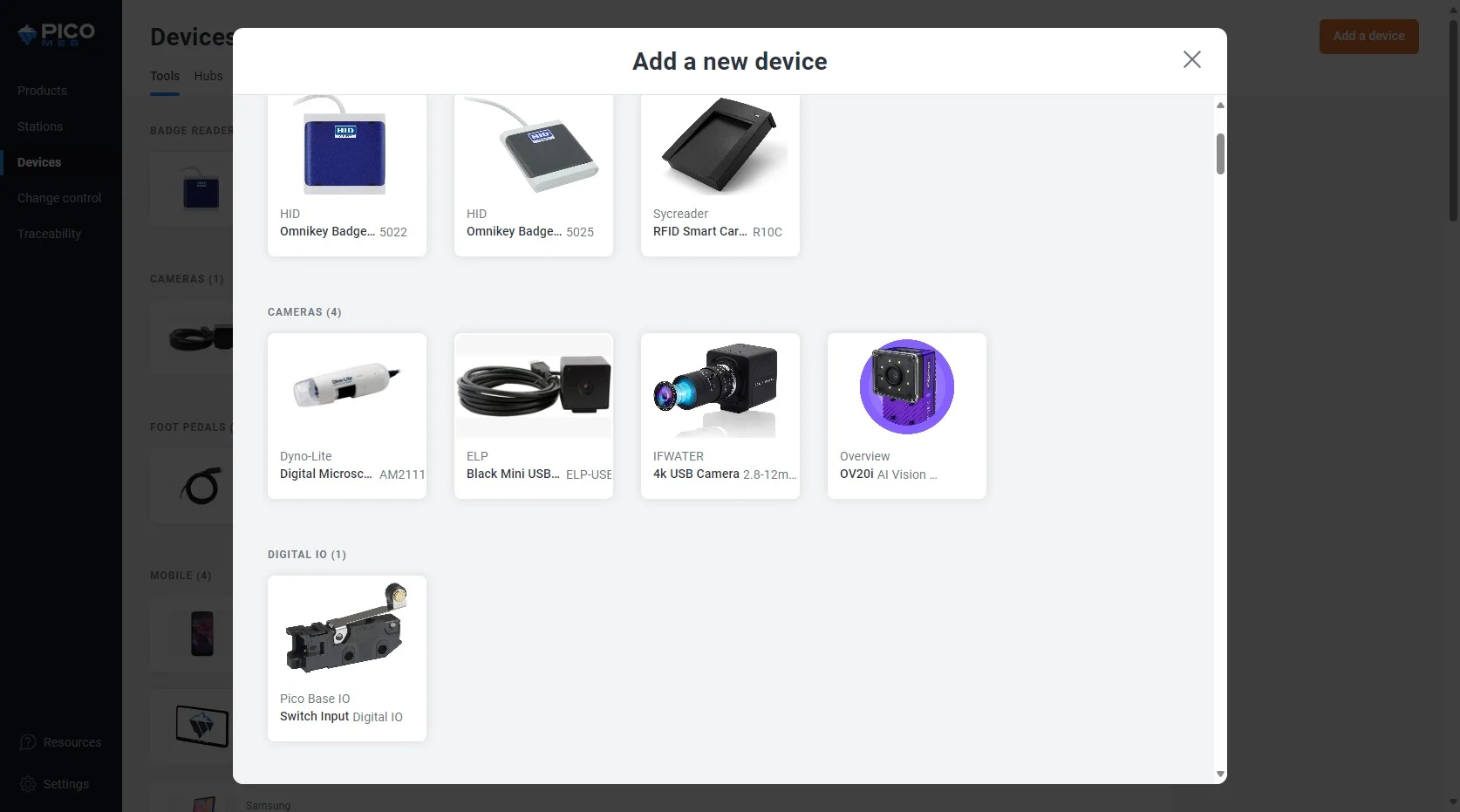Open Change control in the sidebar
This screenshot has height=812, width=1460.
coord(59,198)
